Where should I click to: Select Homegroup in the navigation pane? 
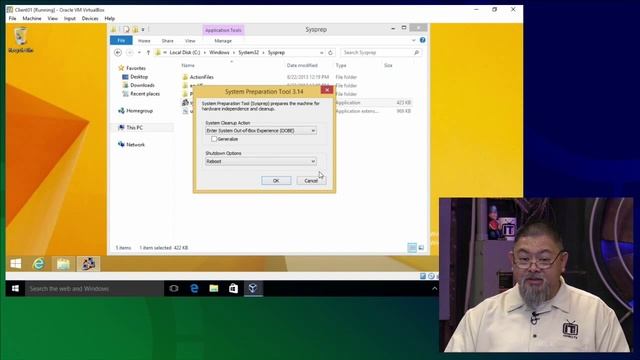[x=139, y=111]
